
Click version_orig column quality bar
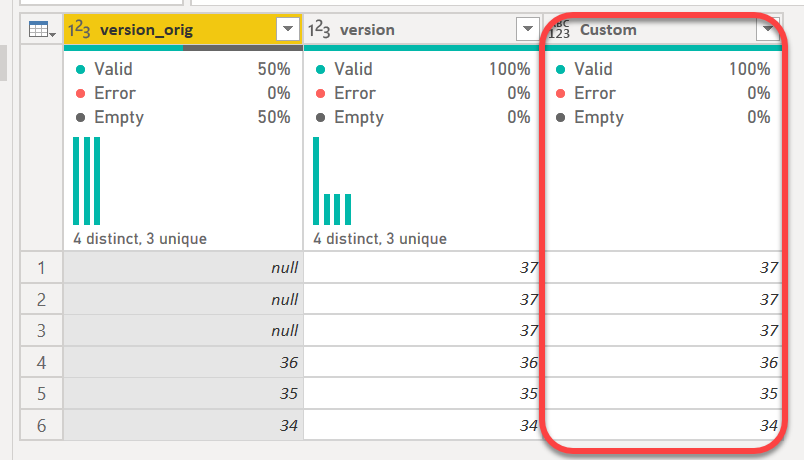pyautogui.click(x=183, y=48)
